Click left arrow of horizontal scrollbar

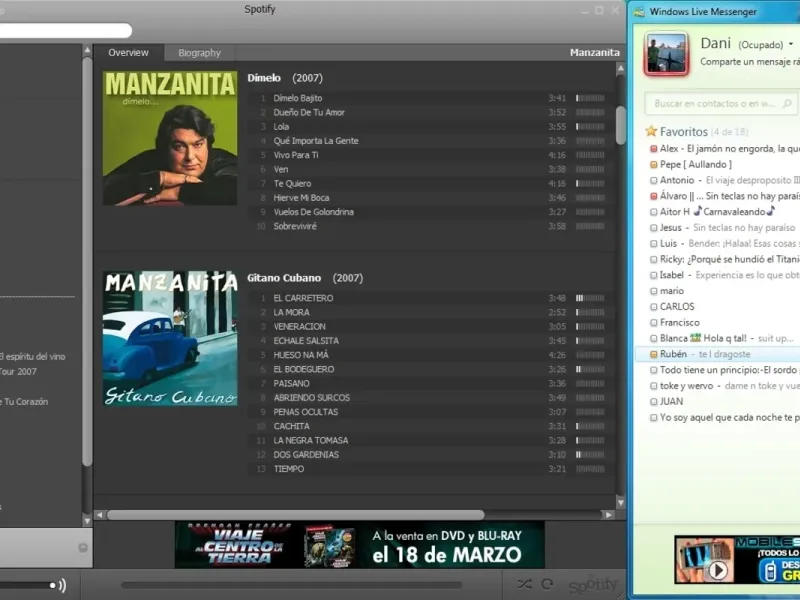(99, 515)
